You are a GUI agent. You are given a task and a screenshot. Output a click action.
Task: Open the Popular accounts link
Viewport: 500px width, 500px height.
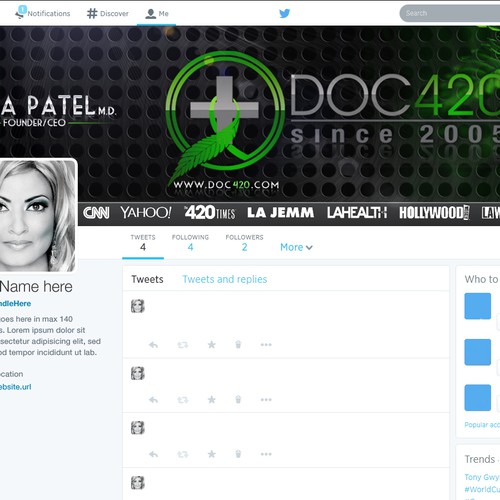(x=482, y=425)
